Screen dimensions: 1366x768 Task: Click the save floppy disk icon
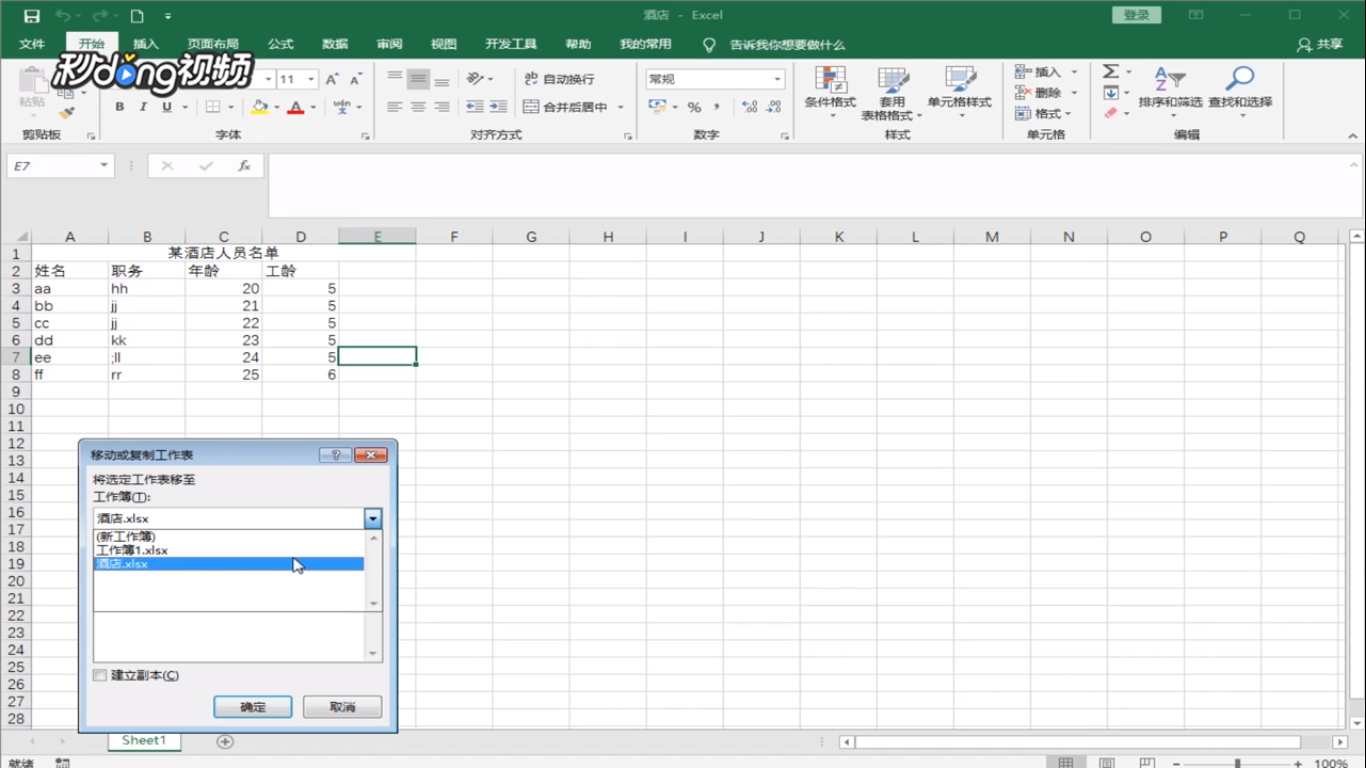click(x=32, y=16)
